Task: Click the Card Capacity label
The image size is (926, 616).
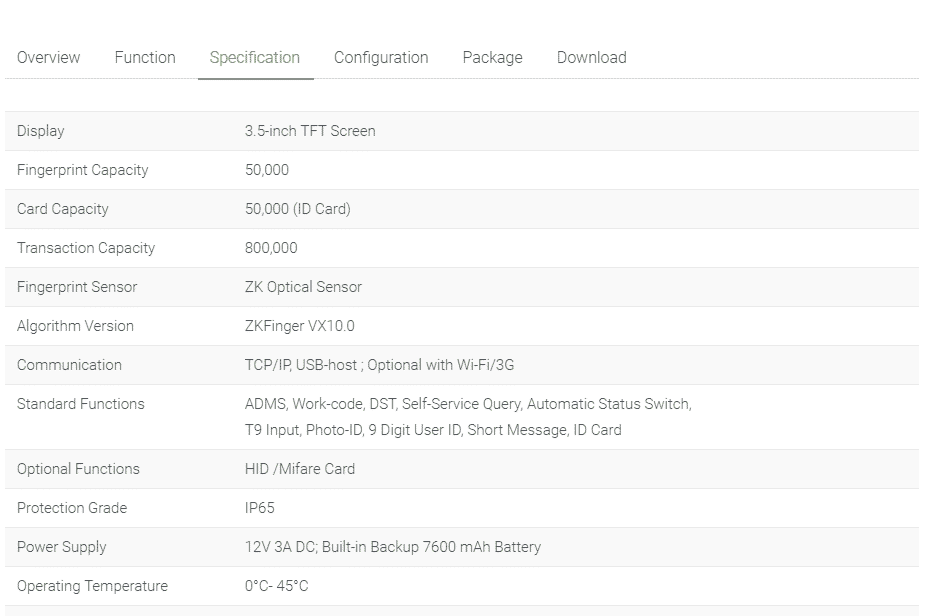Action: pos(63,209)
